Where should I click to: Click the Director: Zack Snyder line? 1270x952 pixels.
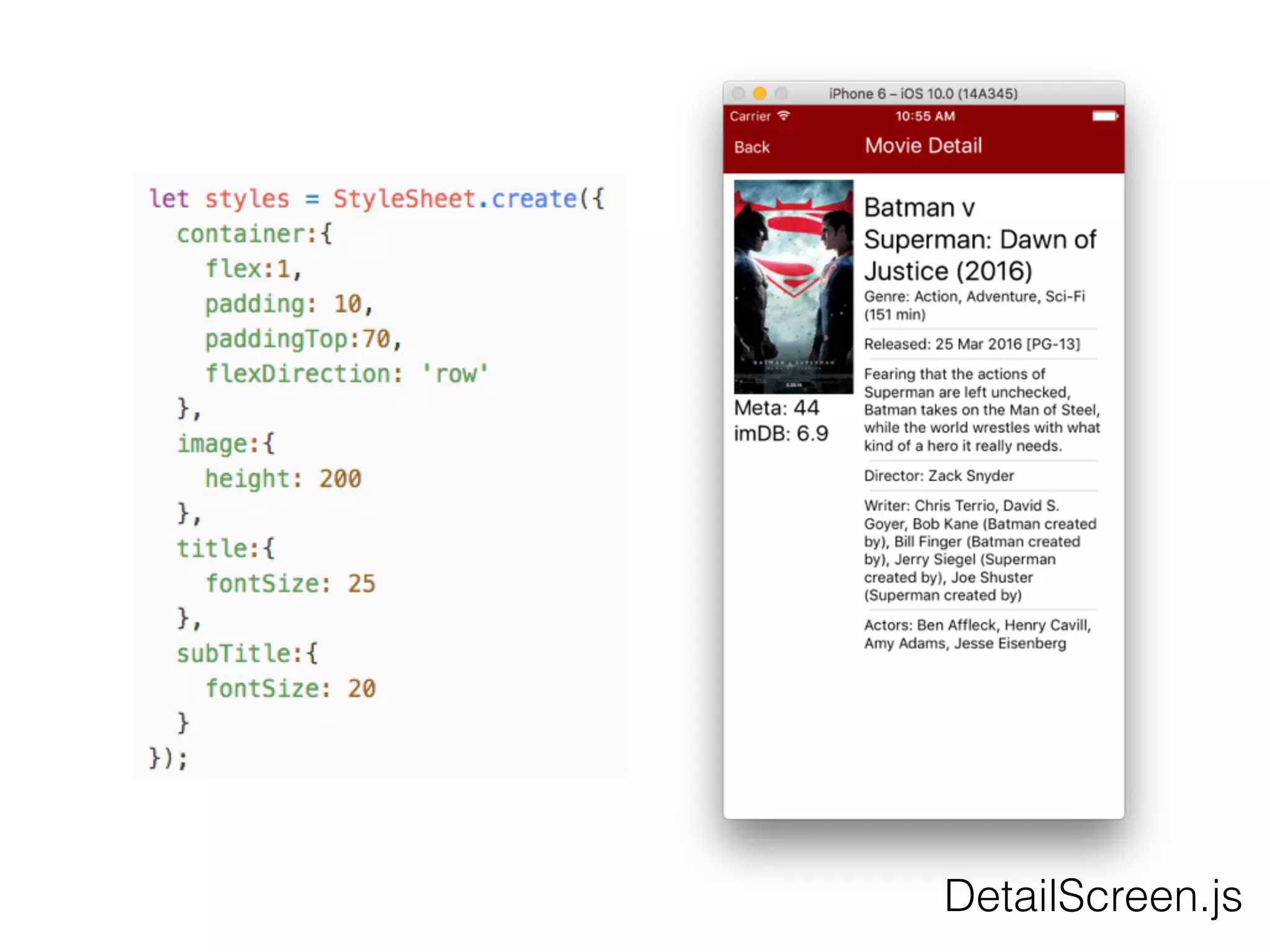pyautogui.click(x=939, y=475)
